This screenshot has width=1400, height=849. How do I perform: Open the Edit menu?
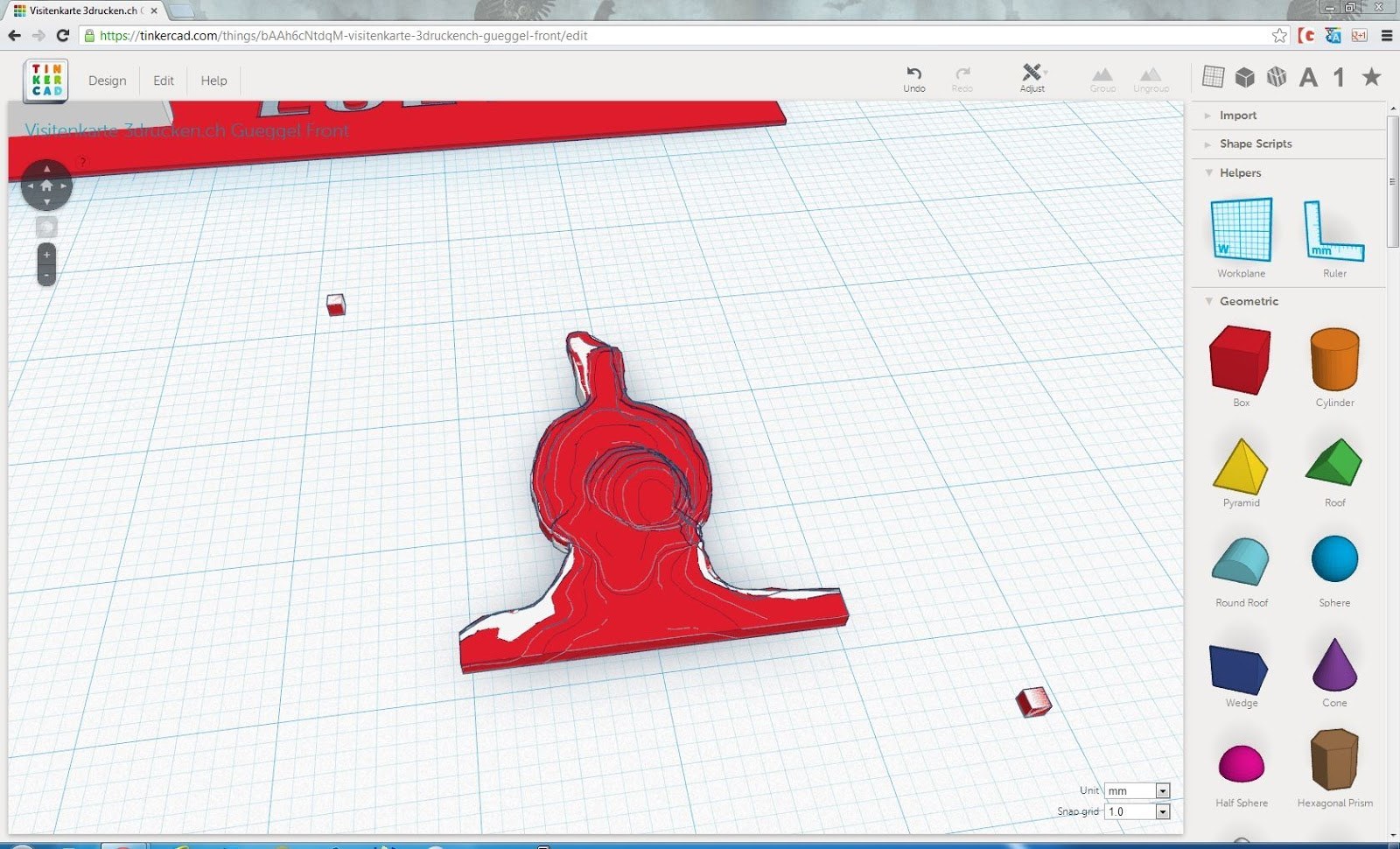point(164,81)
